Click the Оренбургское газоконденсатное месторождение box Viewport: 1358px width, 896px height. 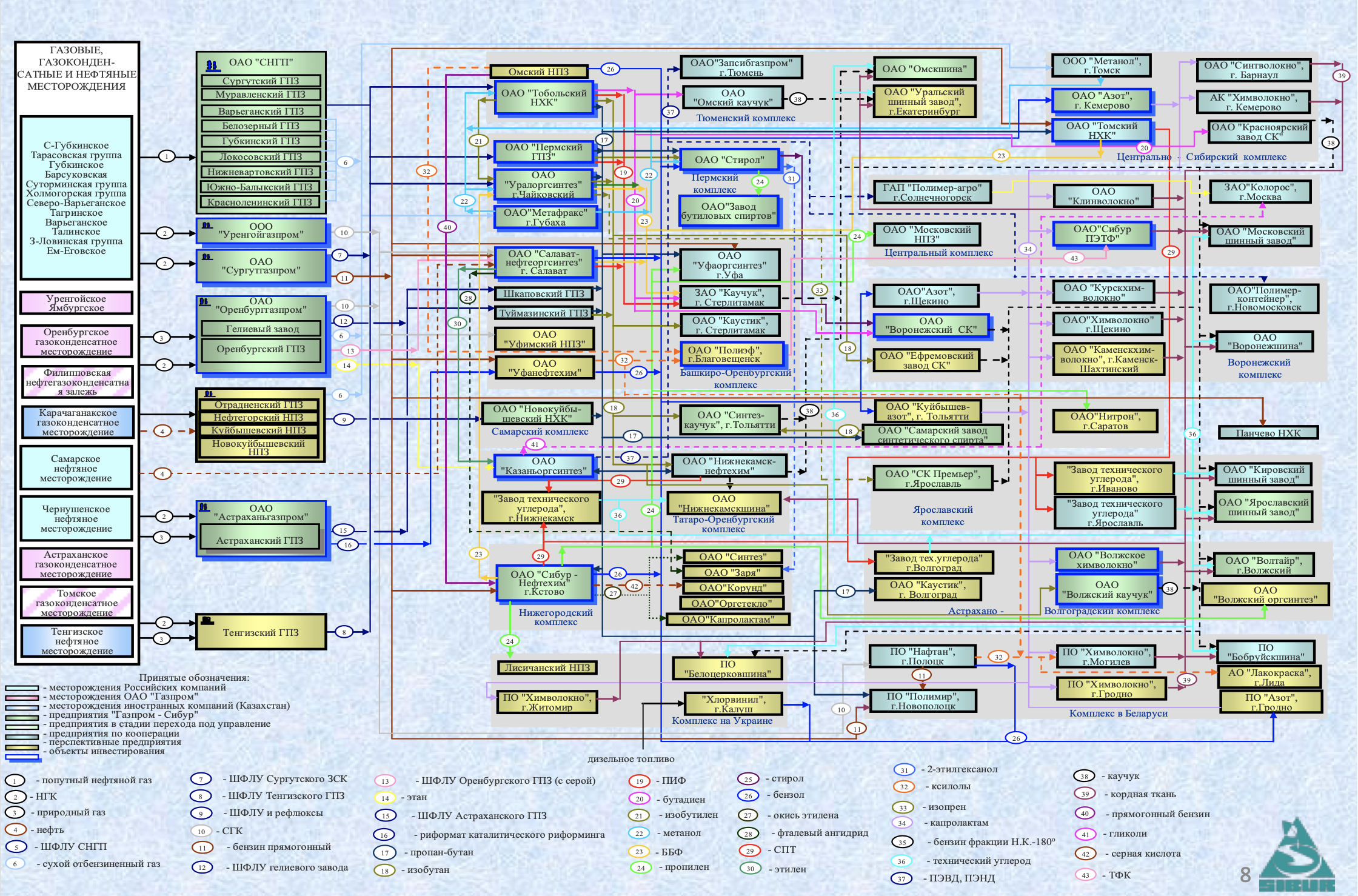pos(76,342)
